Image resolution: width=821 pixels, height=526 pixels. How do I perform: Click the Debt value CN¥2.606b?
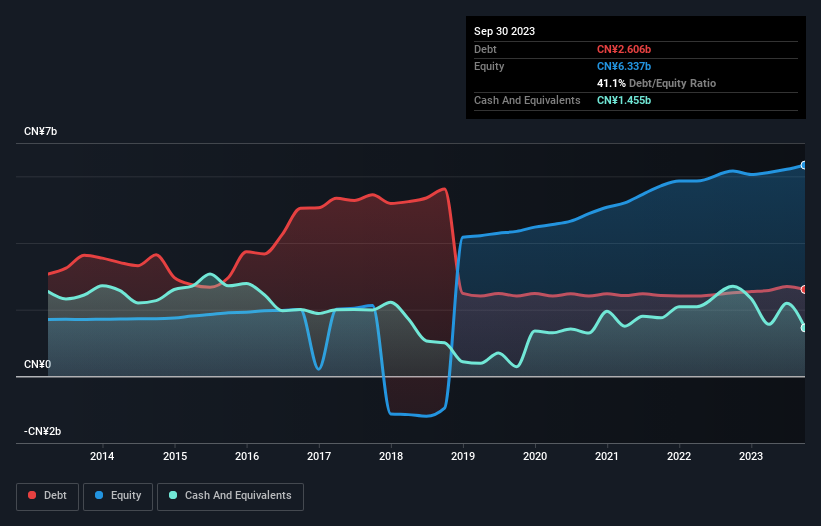pos(624,49)
